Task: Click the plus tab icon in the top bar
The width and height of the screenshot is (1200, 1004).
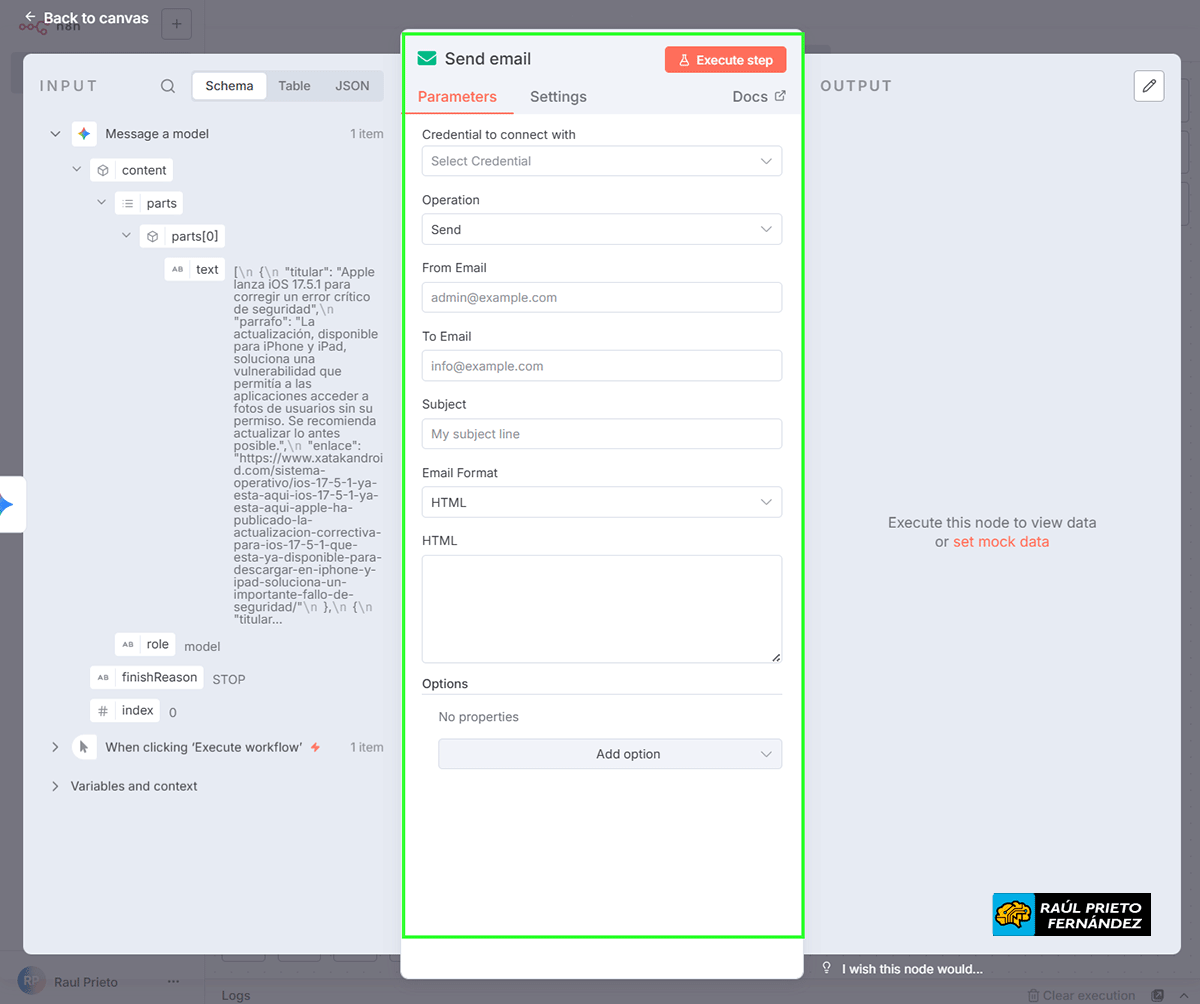Action: pyautogui.click(x=176, y=23)
